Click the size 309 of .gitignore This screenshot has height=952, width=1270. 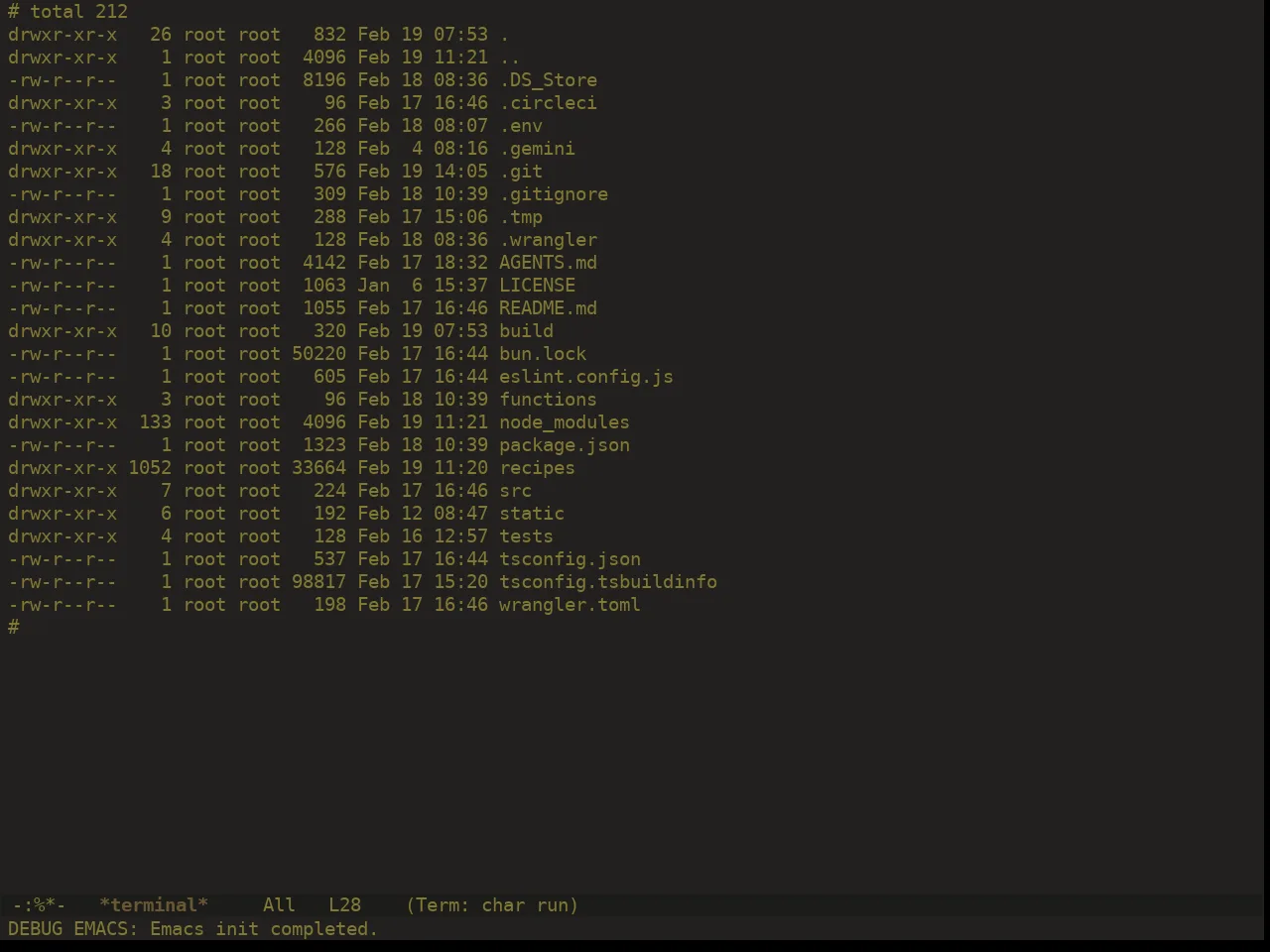(329, 194)
